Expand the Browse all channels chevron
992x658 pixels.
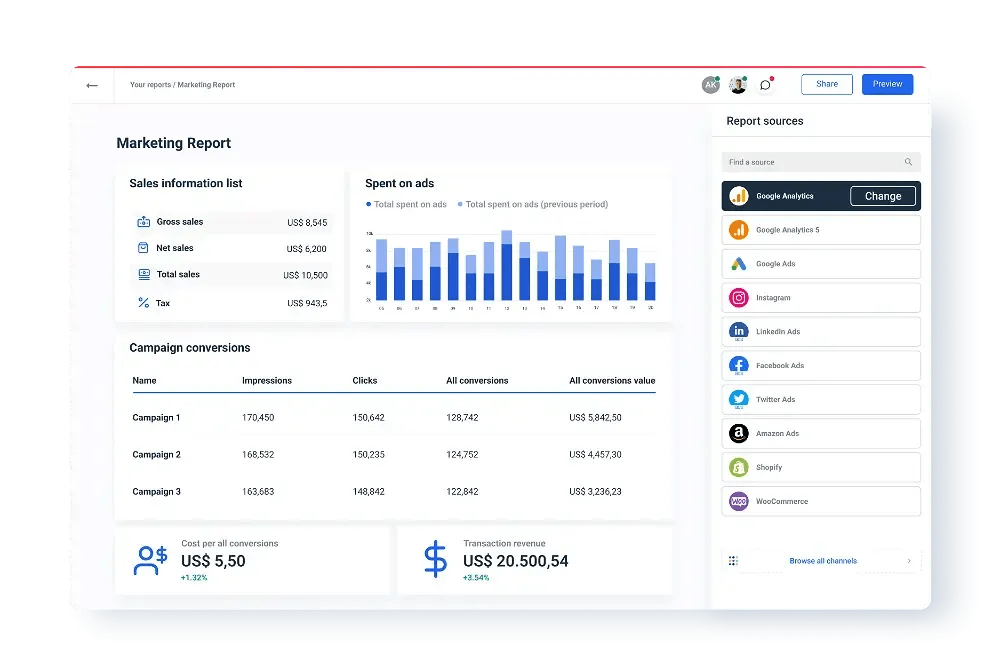[x=907, y=561]
